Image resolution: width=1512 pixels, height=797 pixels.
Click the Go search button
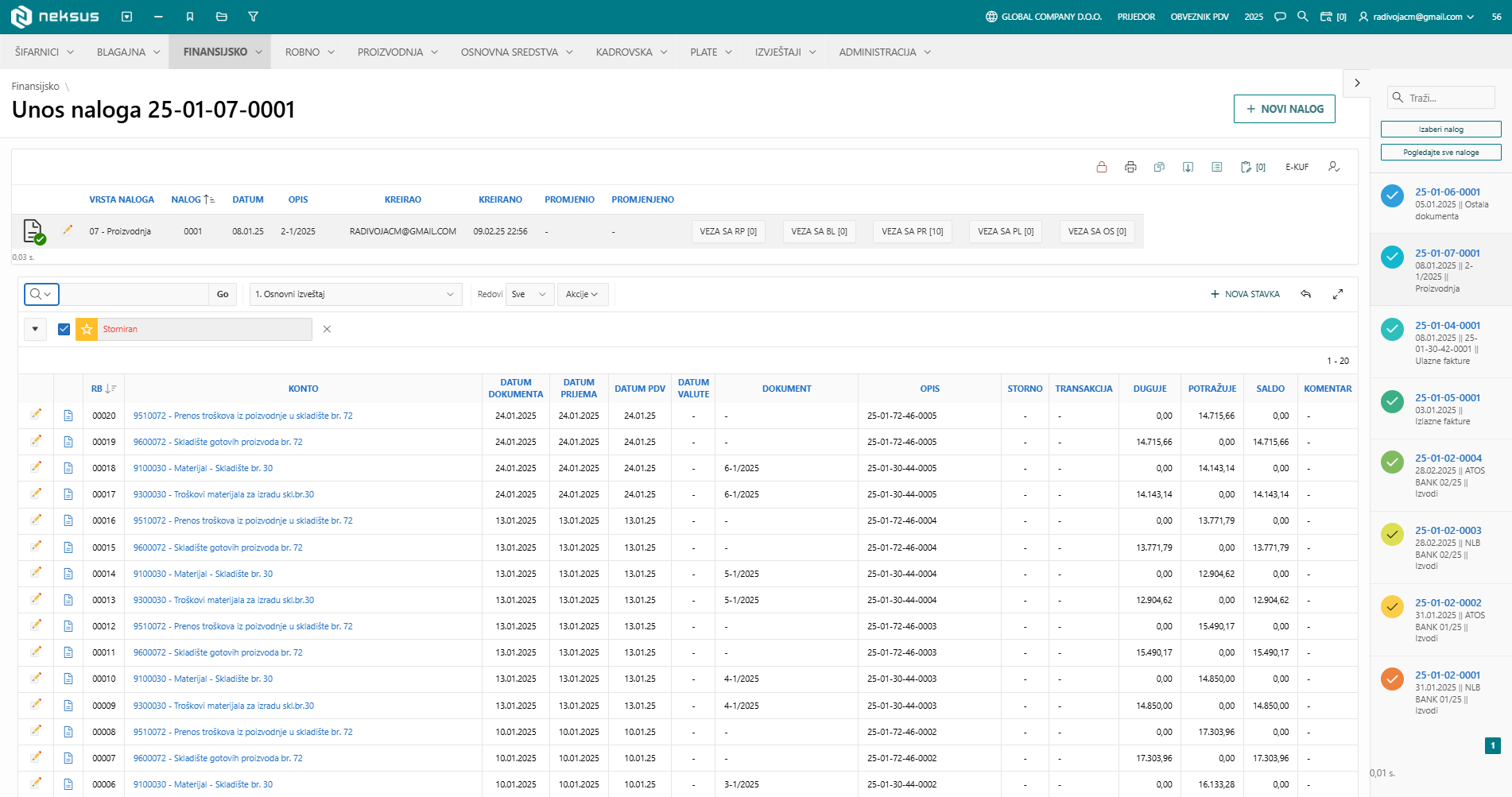(x=223, y=294)
